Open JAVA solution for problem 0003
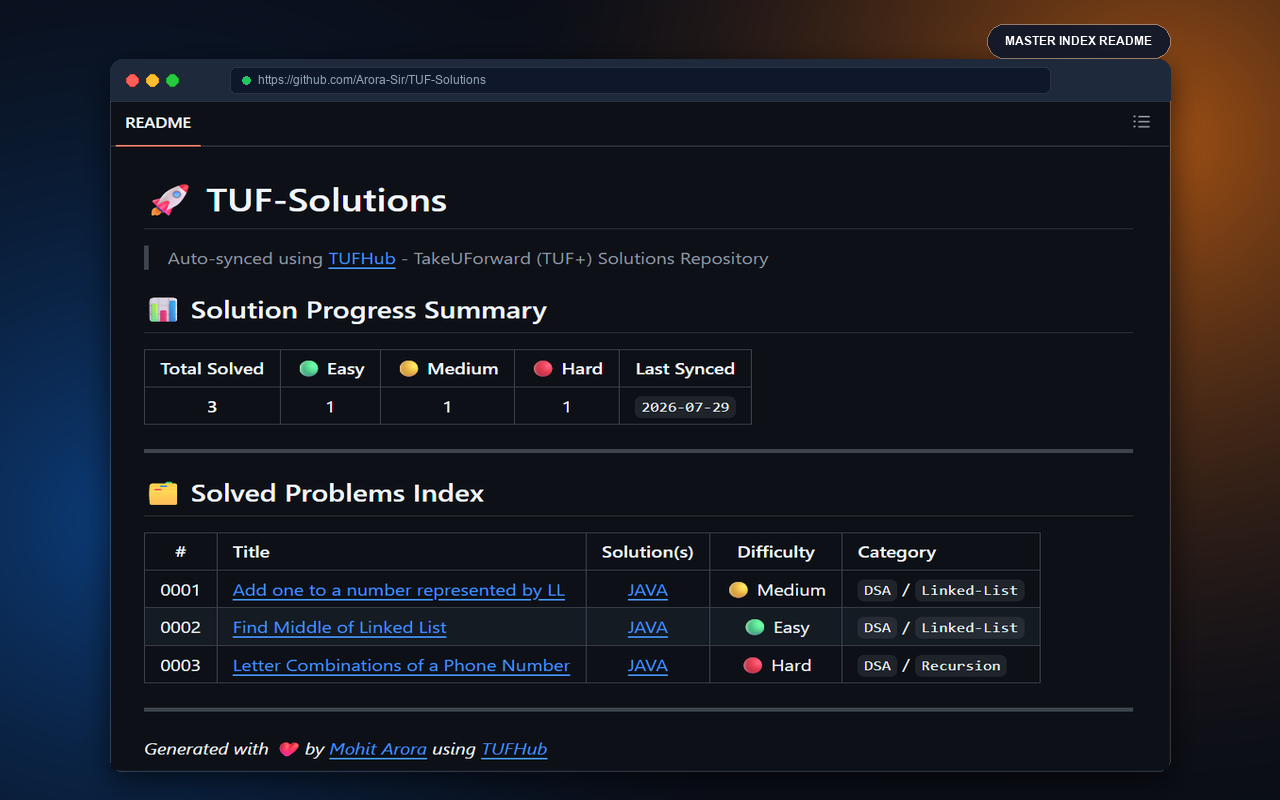 648,666
